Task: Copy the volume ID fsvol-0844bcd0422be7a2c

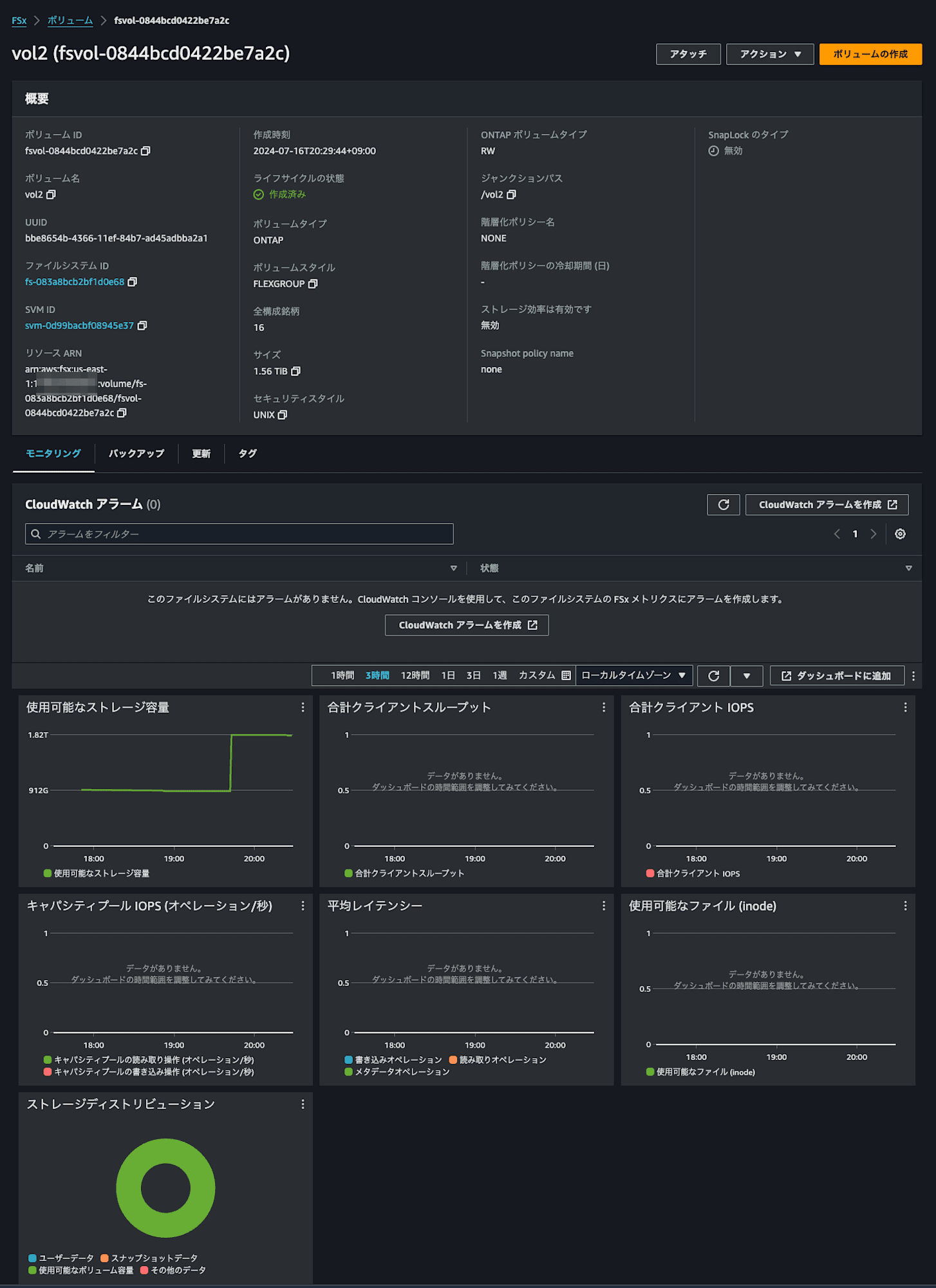Action: point(145,151)
